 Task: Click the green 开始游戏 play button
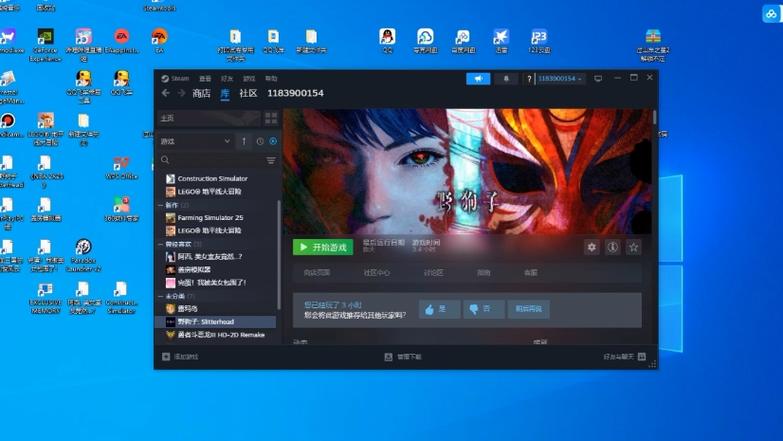(x=323, y=247)
